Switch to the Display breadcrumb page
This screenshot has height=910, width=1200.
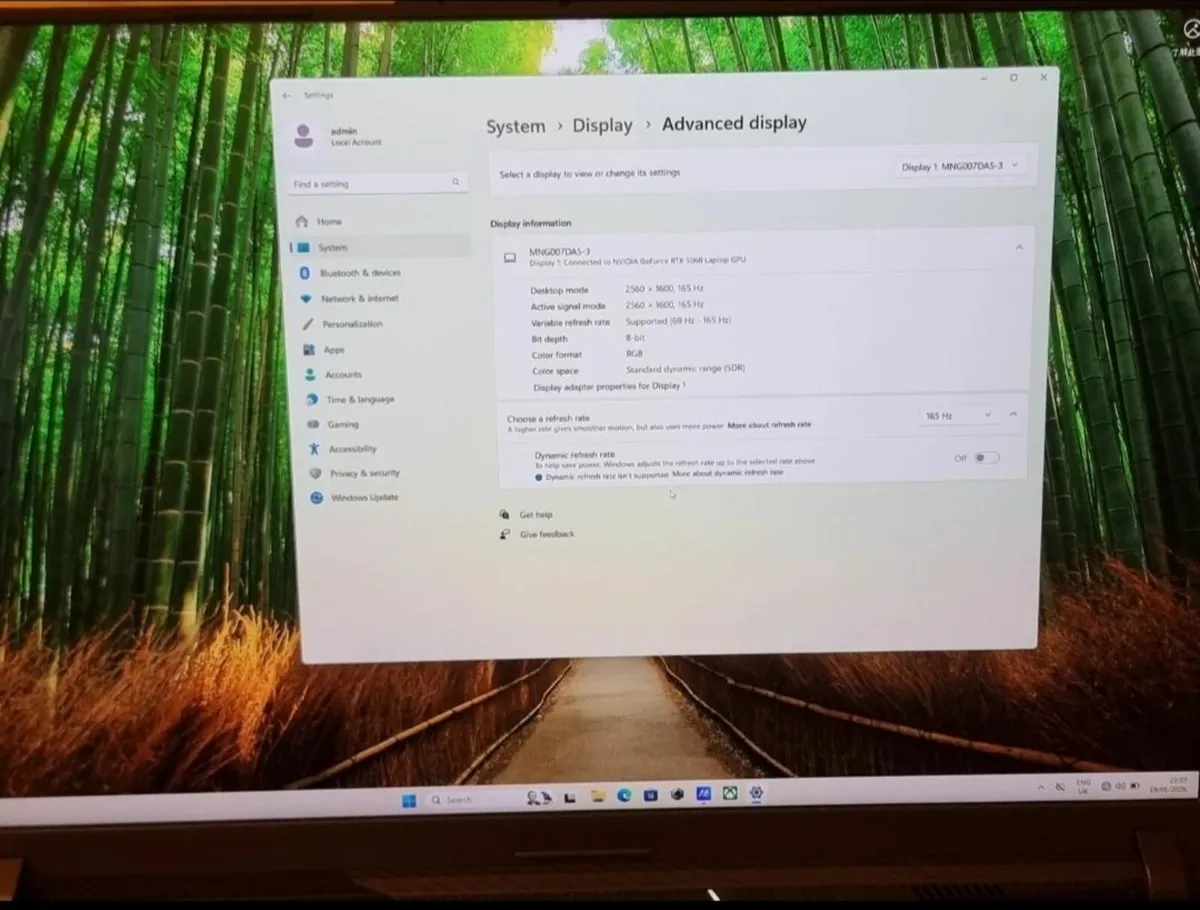click(602, 125)
